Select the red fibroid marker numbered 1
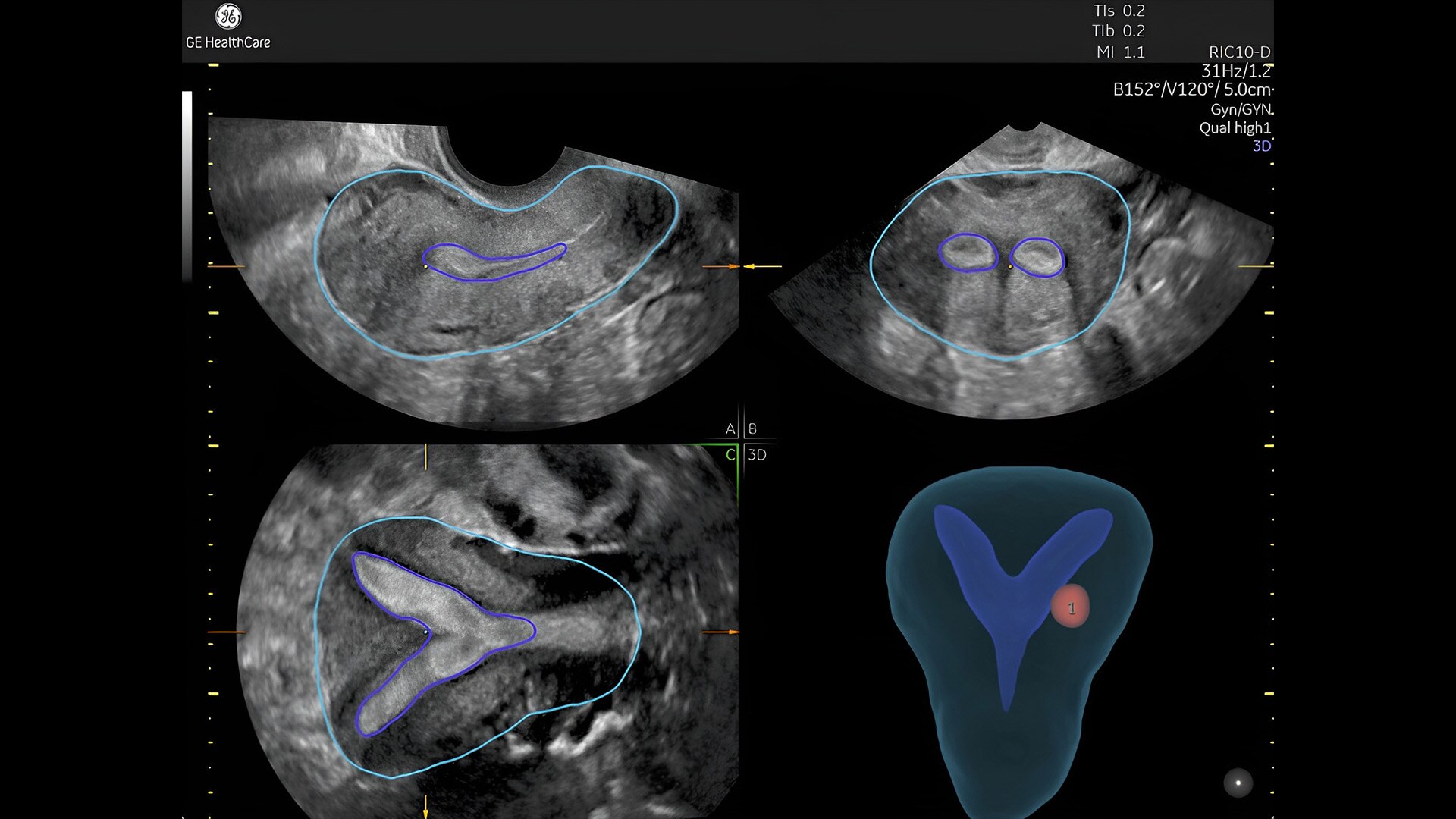Screen dimensions: 1456x819 point(1070,607)
